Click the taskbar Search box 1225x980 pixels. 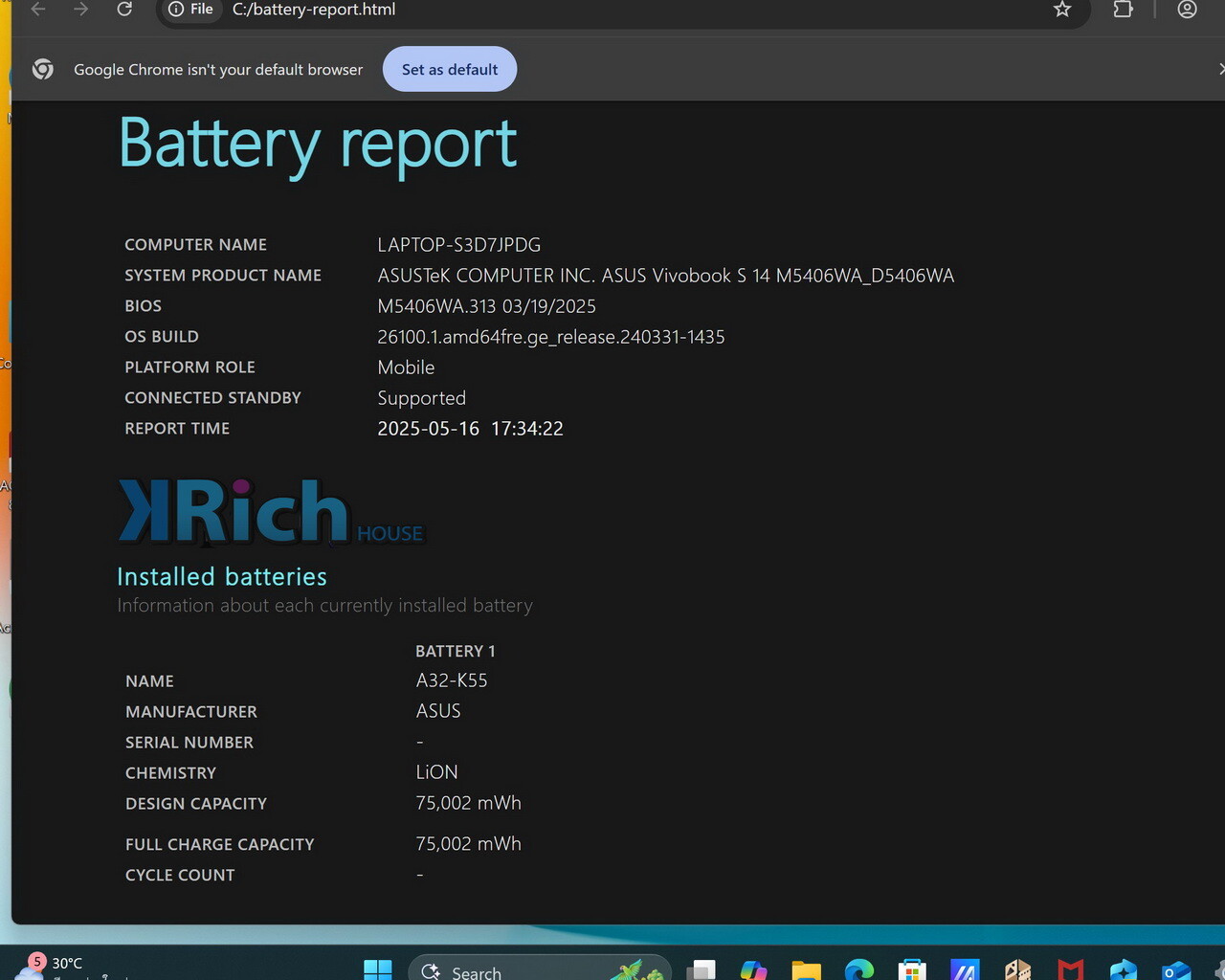point(539,969)
